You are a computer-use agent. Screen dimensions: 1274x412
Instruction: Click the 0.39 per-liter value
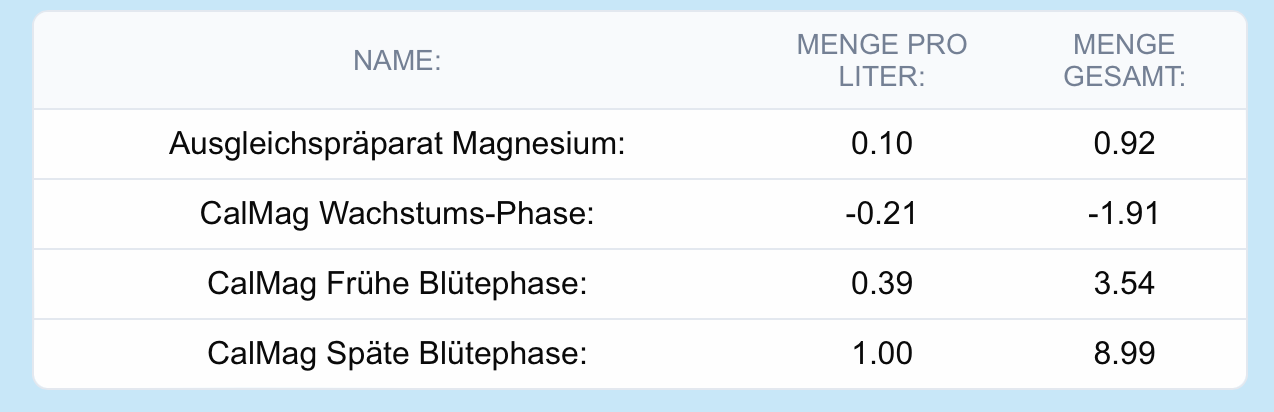[881, 284]
